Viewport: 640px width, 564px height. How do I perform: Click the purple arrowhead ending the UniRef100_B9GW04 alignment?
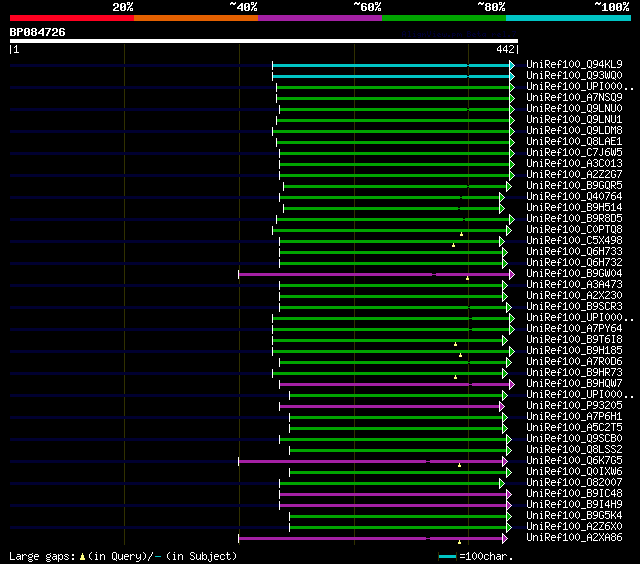(512, 274)
